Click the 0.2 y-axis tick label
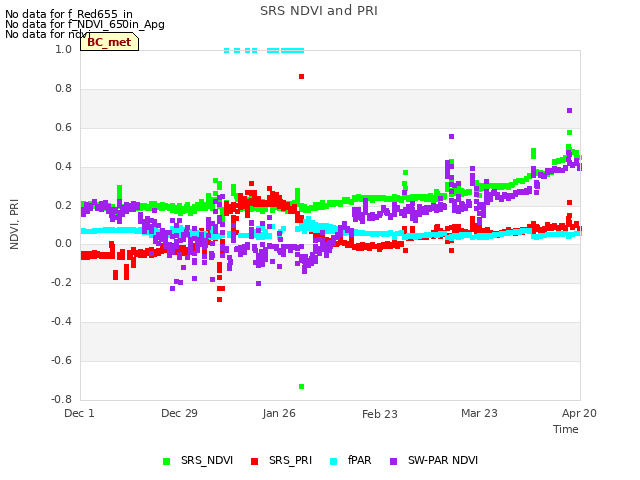Viewport: 640px width, 480px height. [x=63, y=205]
